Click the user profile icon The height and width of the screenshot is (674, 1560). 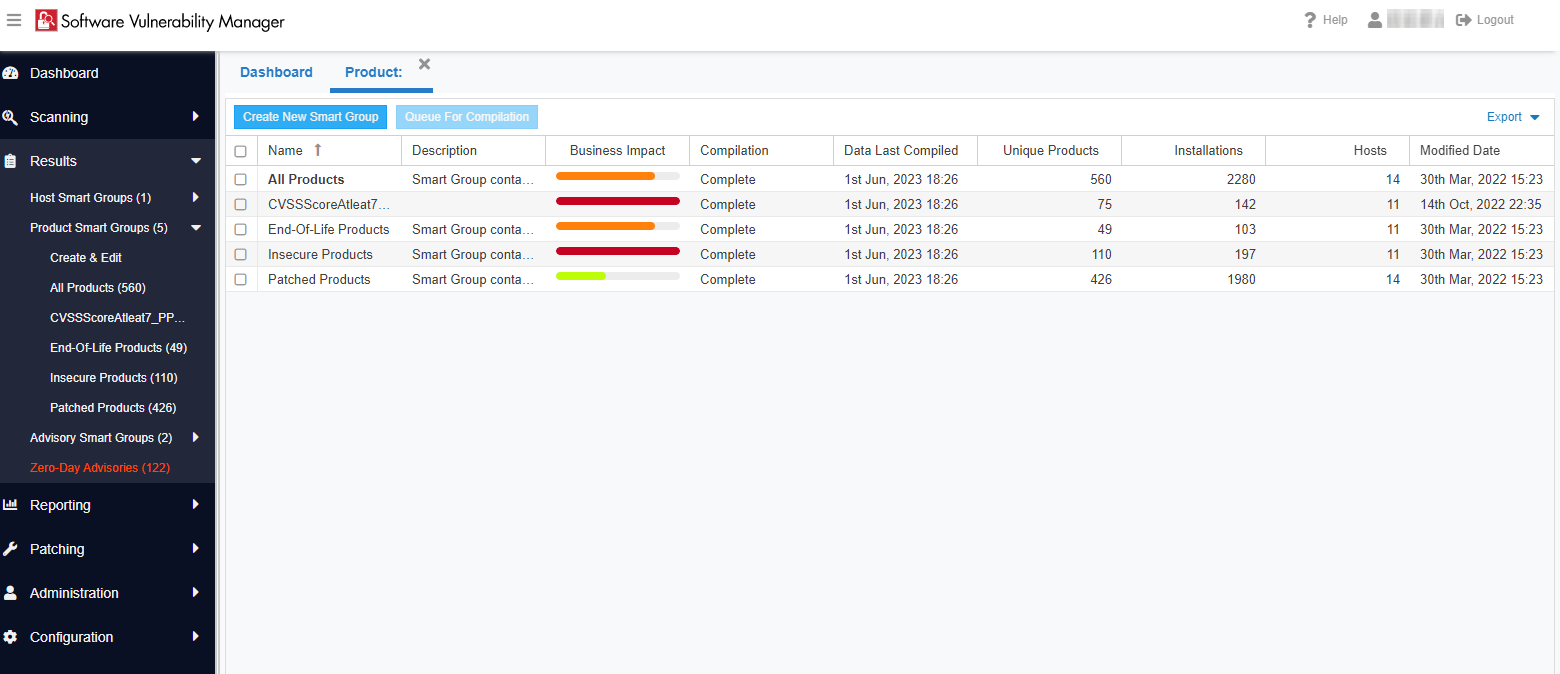coord(1375,20)
